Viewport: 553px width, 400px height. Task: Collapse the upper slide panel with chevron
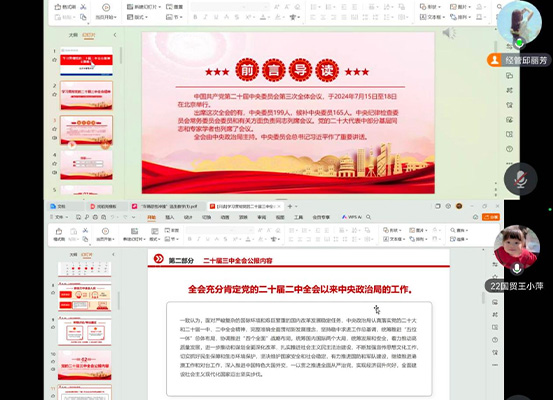coord(115,35)
